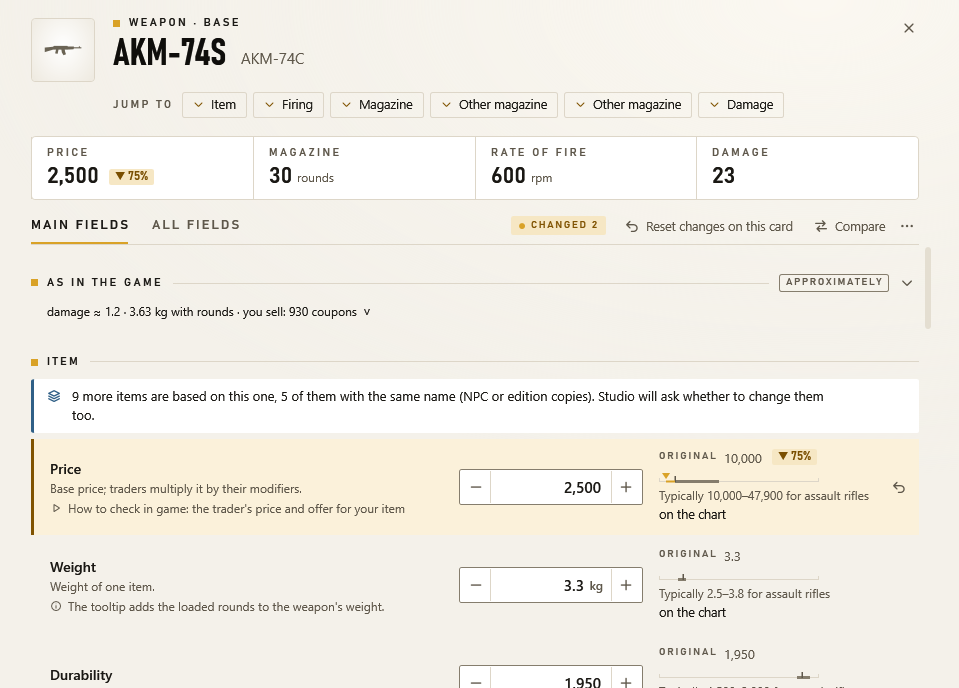Switch to the Main Fields tab
Viewport: 959px width, 688px height.
[80, 225]
